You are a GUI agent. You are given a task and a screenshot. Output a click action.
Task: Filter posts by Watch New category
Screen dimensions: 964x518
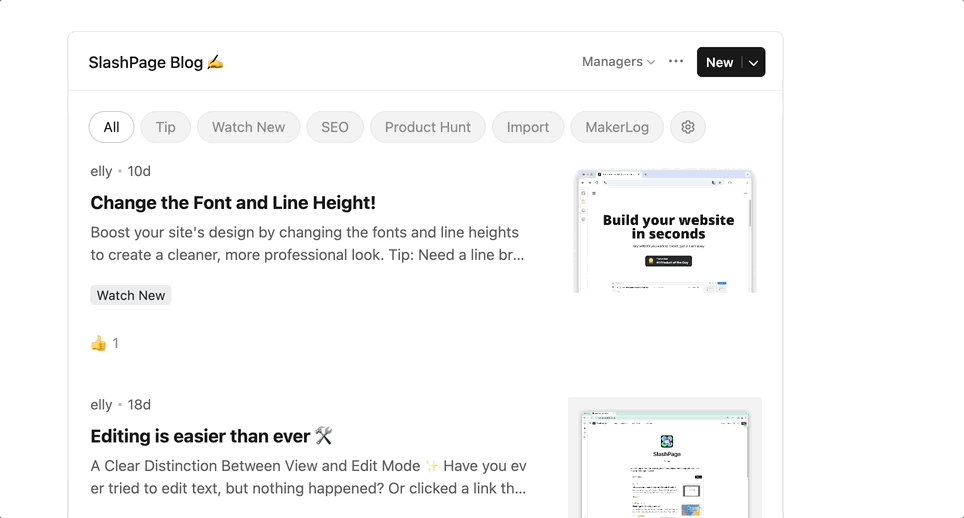point(248,127)
